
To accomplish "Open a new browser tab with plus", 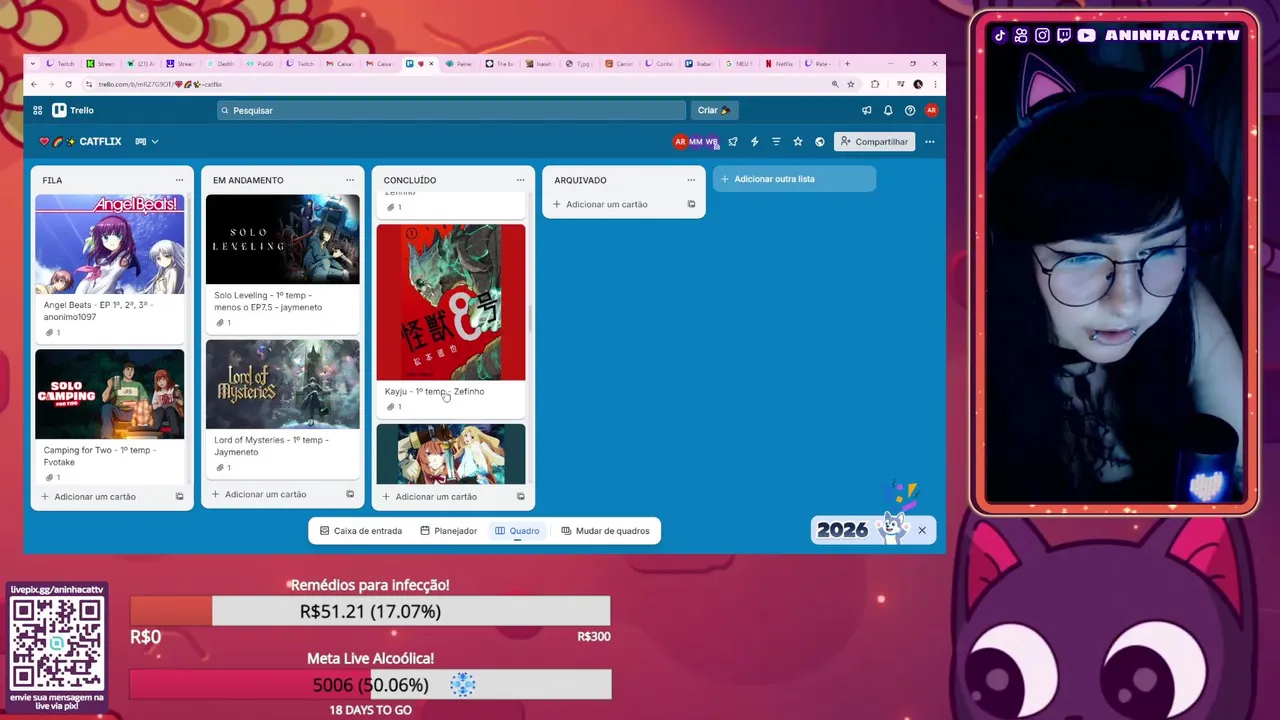I will coord(847,63).
